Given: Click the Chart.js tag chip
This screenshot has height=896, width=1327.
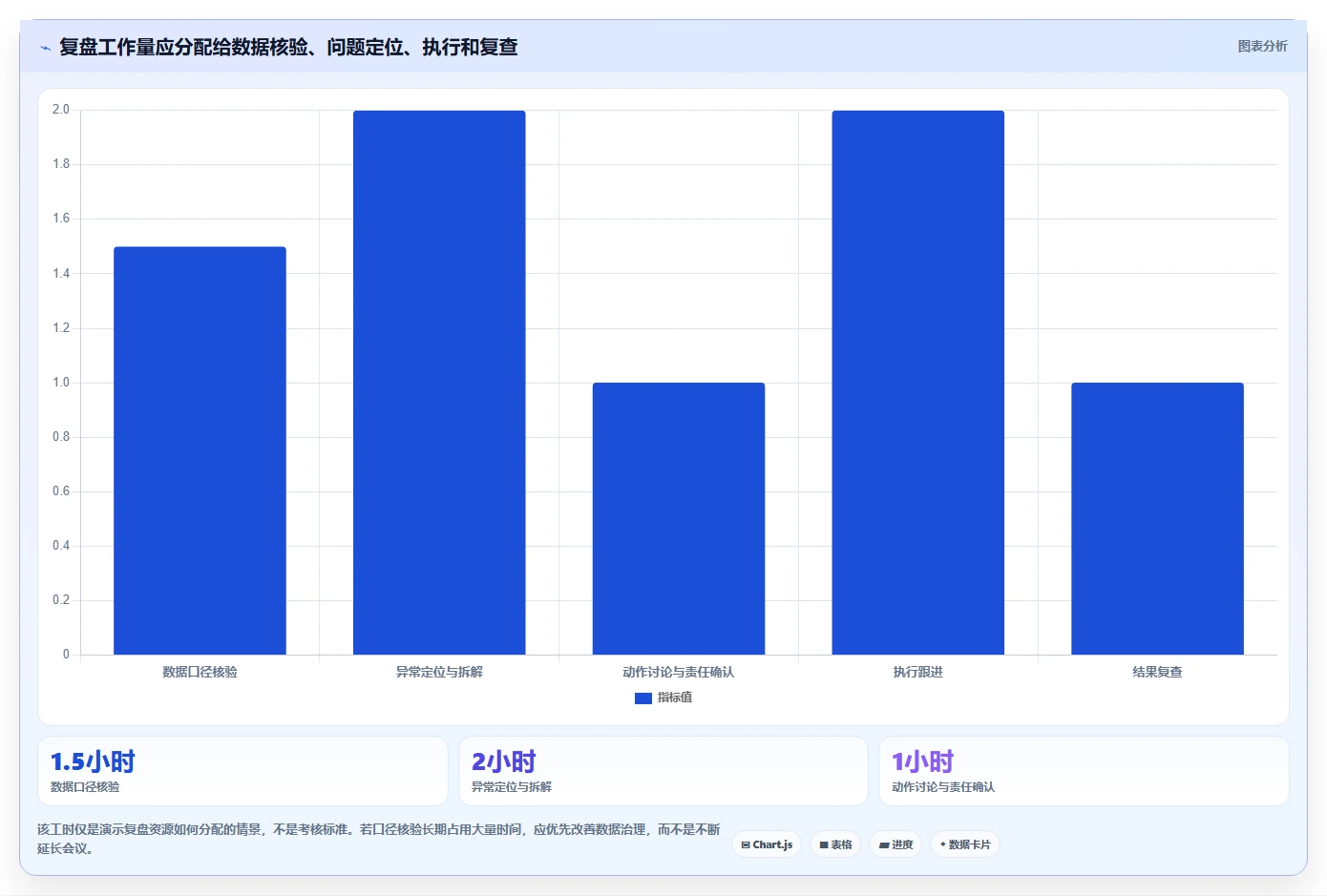Looking at the screenshot, I should (x=767, y=844).
